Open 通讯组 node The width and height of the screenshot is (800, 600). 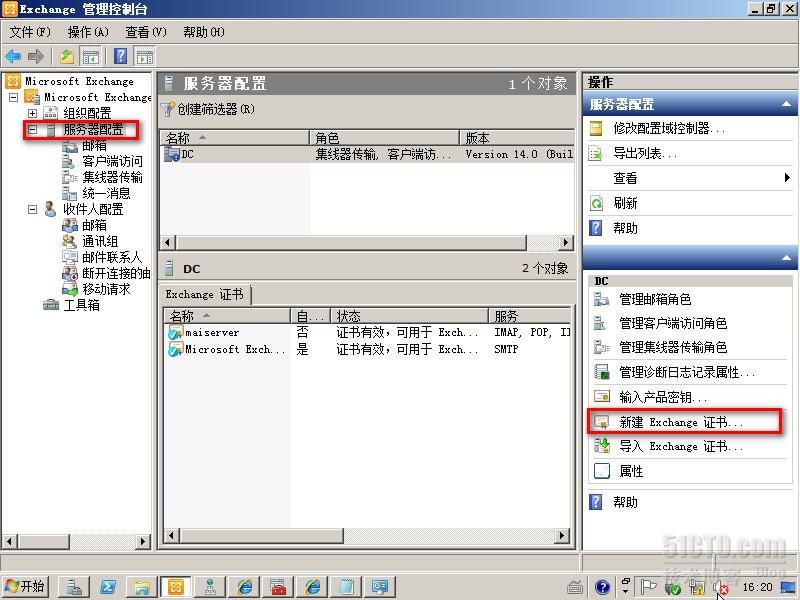coord(100,241)
